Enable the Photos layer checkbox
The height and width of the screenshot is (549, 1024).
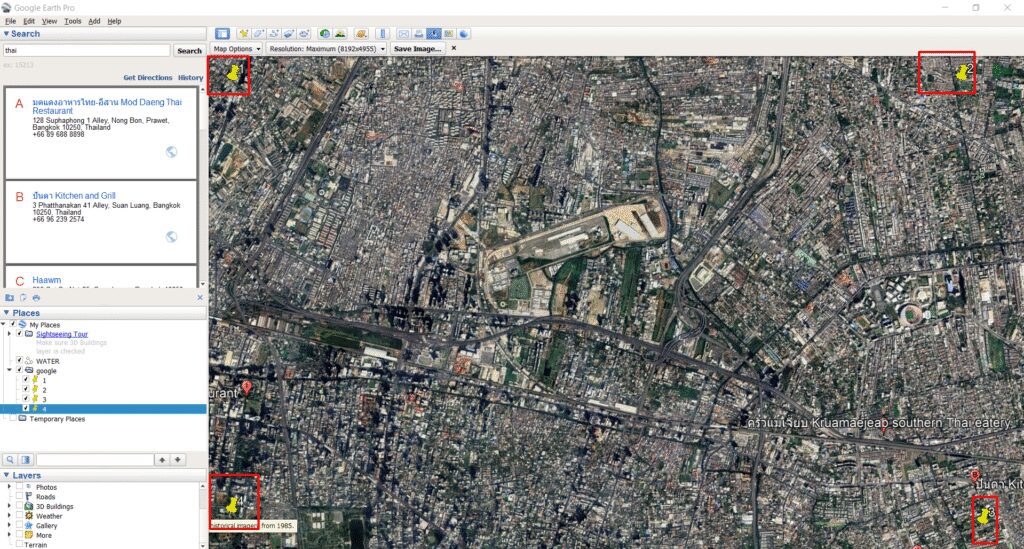coord(19,486)
